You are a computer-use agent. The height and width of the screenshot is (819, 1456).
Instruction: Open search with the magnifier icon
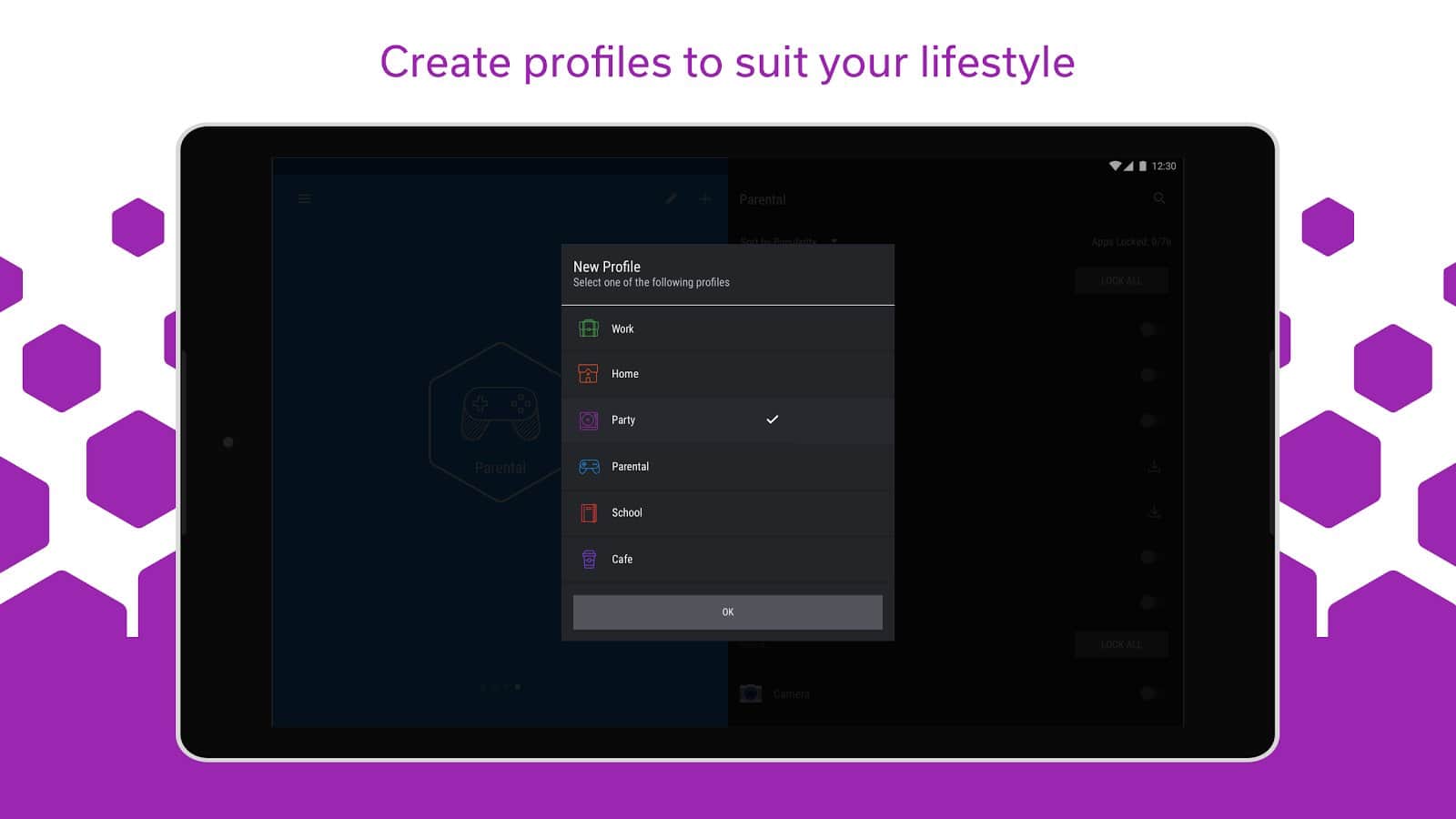point(1159,198)
